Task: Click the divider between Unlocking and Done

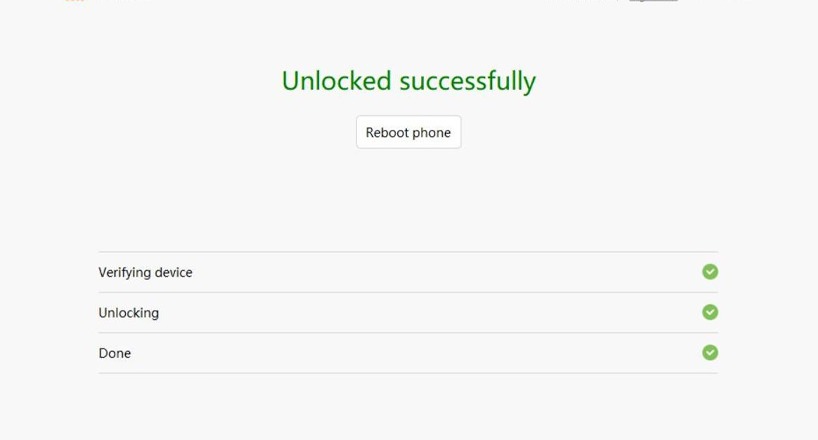Action: tap(408, 333)
